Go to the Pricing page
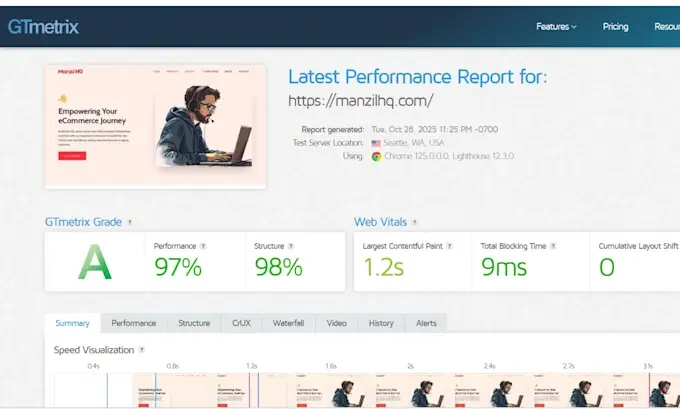Viewport: 680px width, 409px height. pos(615,27)
